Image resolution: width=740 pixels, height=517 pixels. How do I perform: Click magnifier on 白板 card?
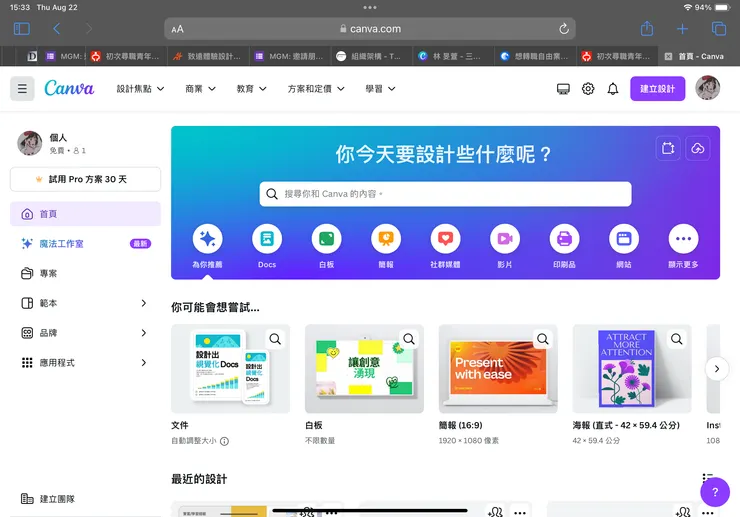409,339
